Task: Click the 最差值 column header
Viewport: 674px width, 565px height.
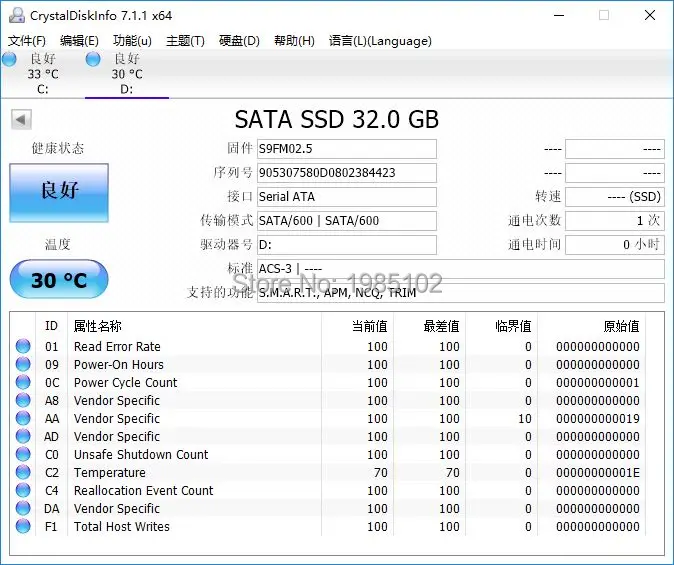Action: [x=441, y=326]
